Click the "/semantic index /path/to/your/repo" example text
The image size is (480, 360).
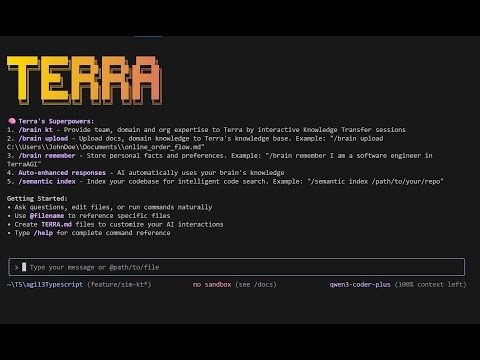tap(375, 181)
